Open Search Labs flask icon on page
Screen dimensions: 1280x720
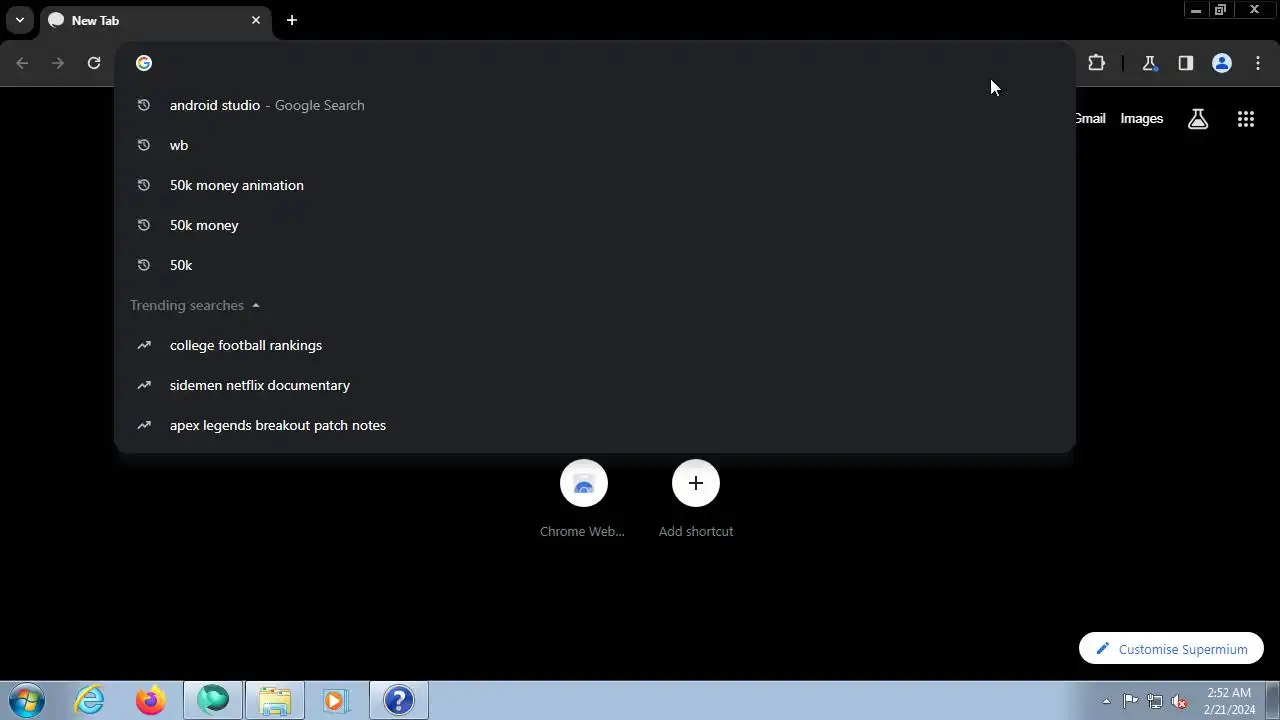1198,119
